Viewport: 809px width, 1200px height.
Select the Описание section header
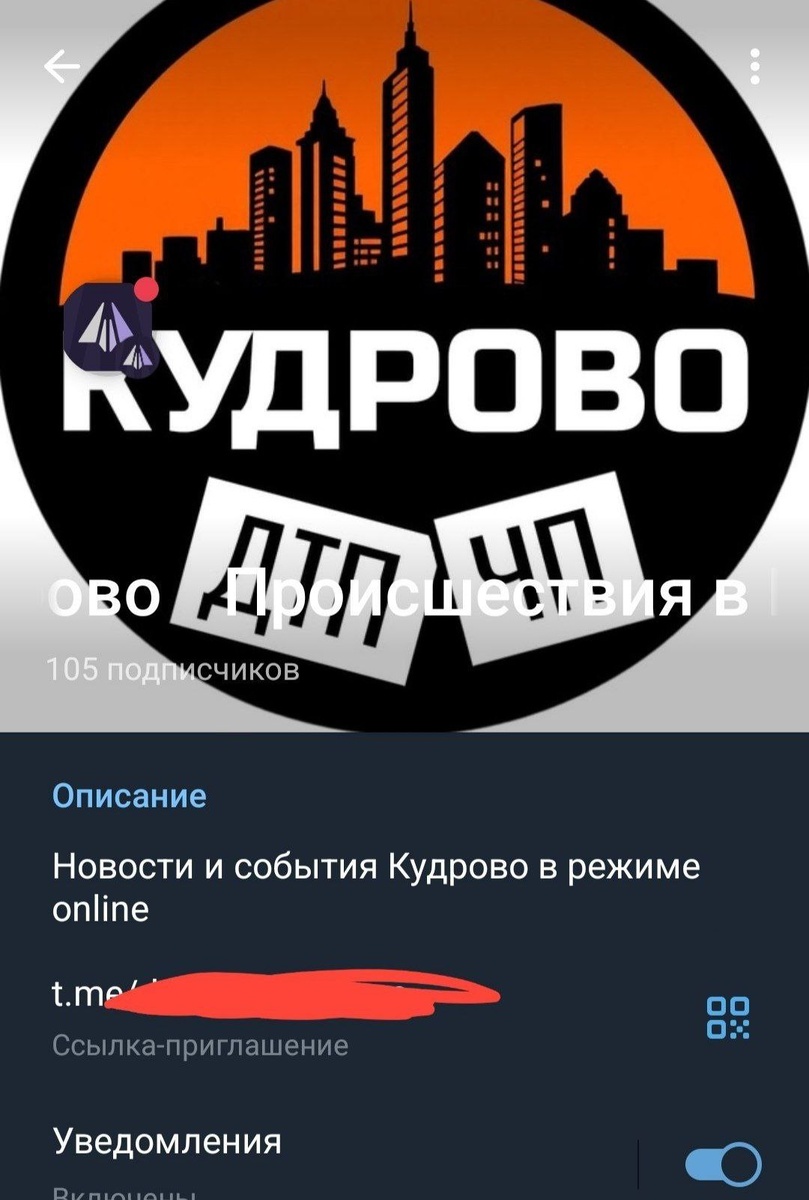point(129,796)
